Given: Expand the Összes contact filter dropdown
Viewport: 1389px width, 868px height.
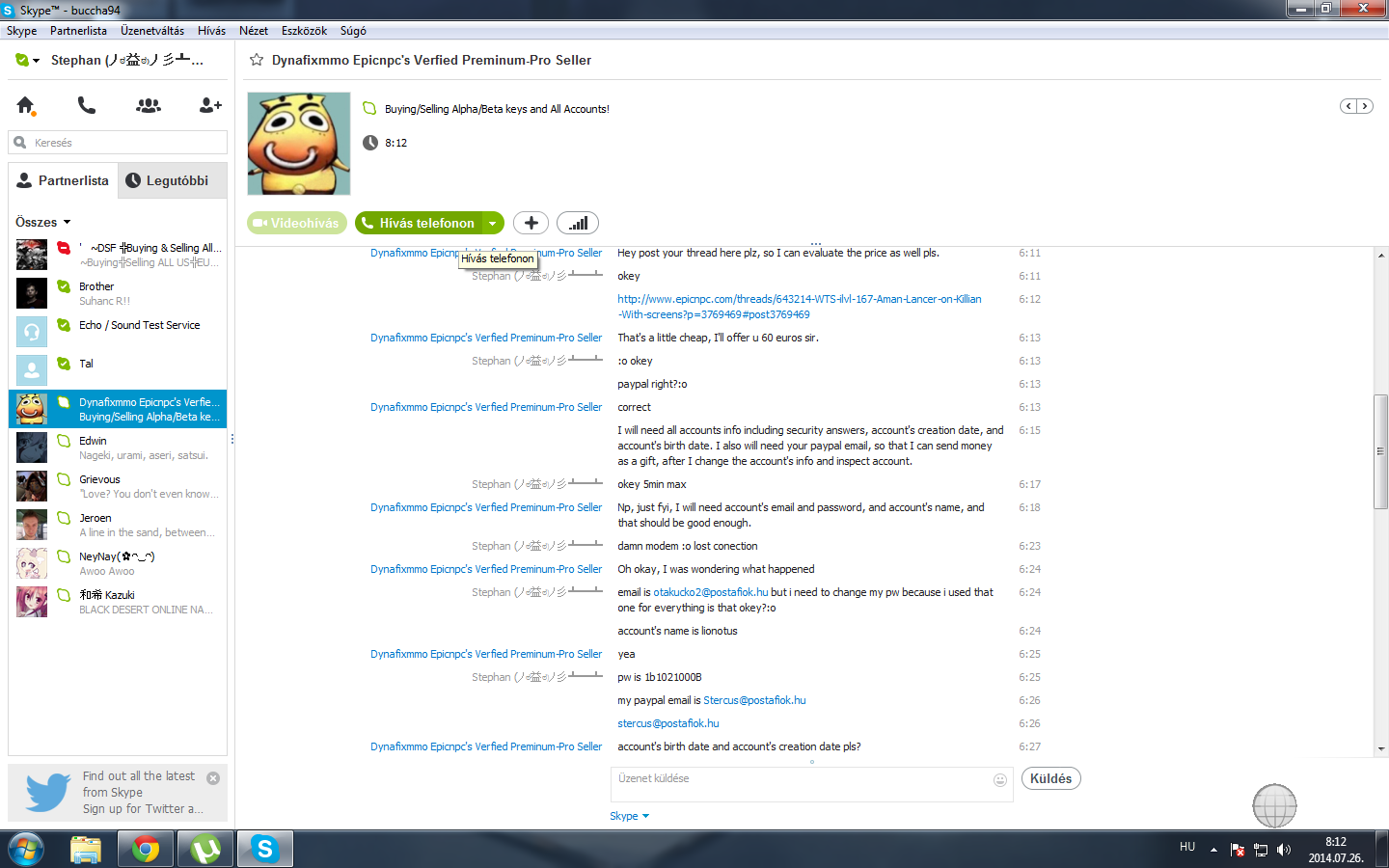Looking at the screenshot, I should [43, 222].
